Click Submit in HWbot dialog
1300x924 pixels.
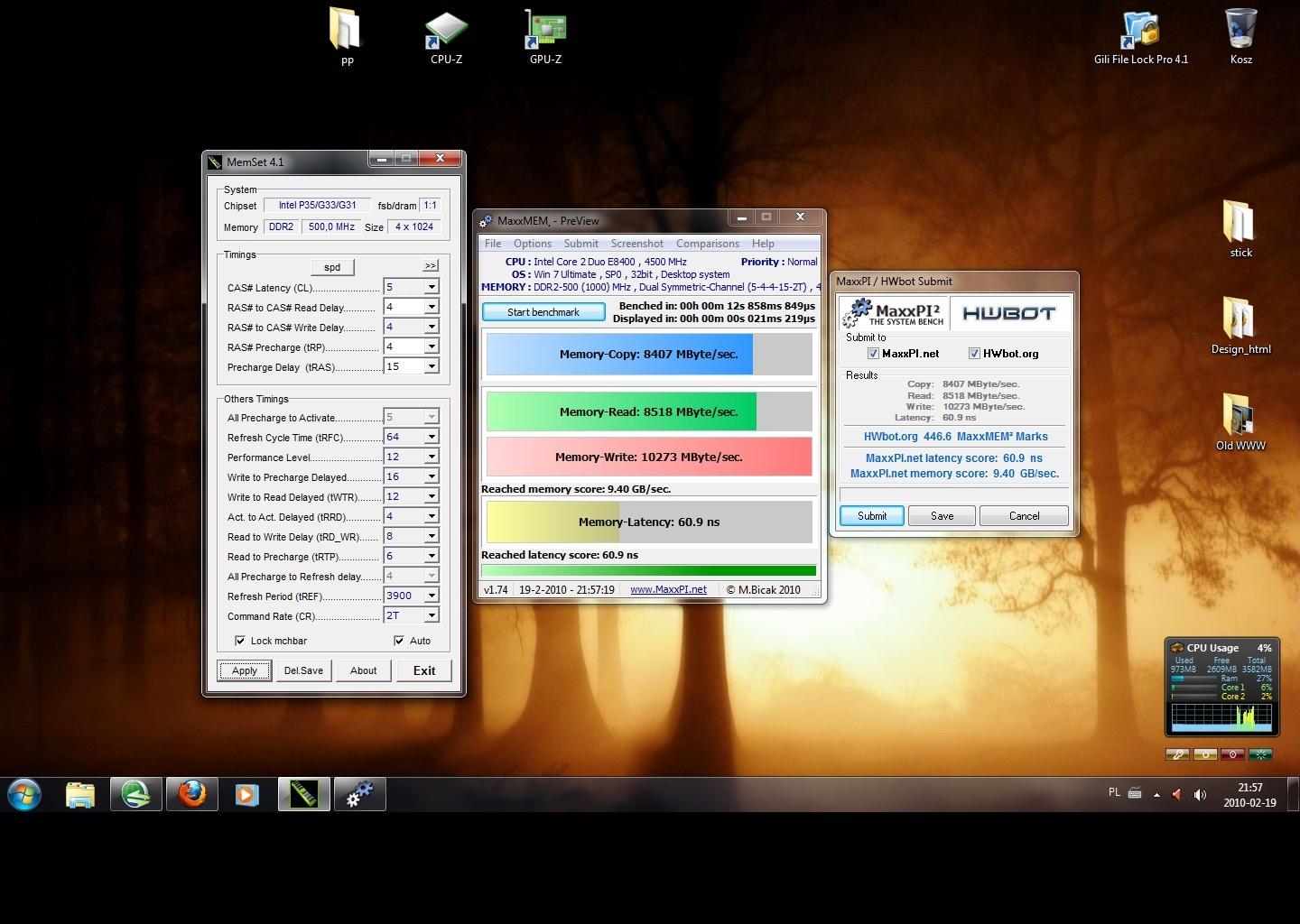(x=872, y=516)
